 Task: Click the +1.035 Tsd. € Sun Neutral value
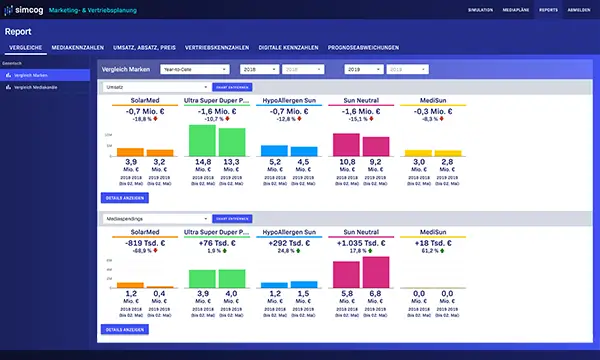click(x=361, y=243)
